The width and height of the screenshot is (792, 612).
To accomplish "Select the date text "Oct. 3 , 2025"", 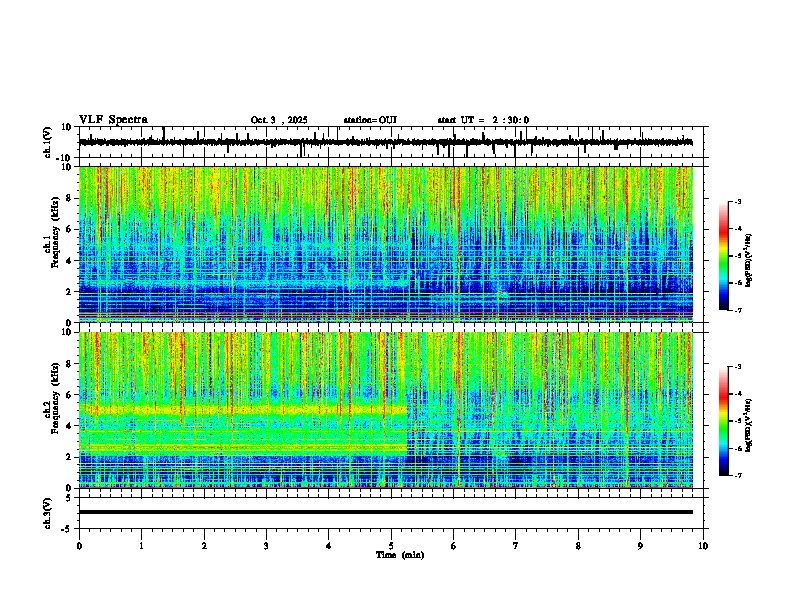I will (279, 120).
